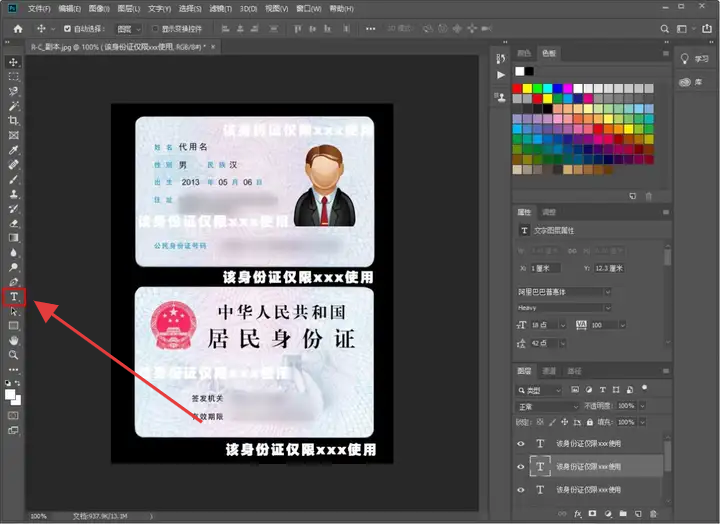Click the Share export icon
Image resolution: width=720 pixels, height=524 pixels.
click(x=707, y=29)
